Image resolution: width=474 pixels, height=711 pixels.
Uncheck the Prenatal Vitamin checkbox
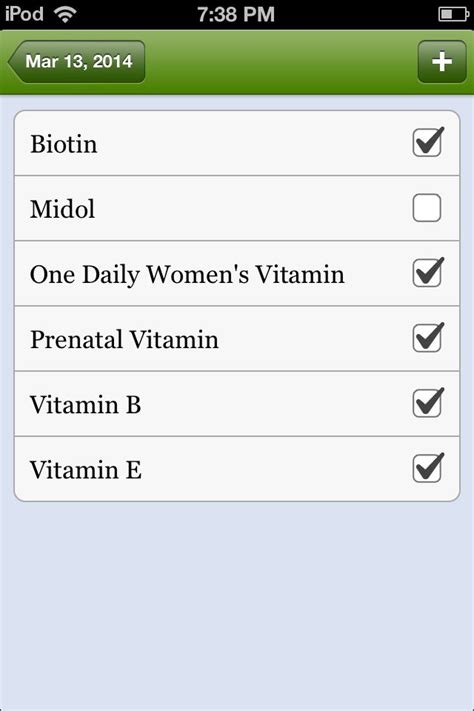[427, 338]
